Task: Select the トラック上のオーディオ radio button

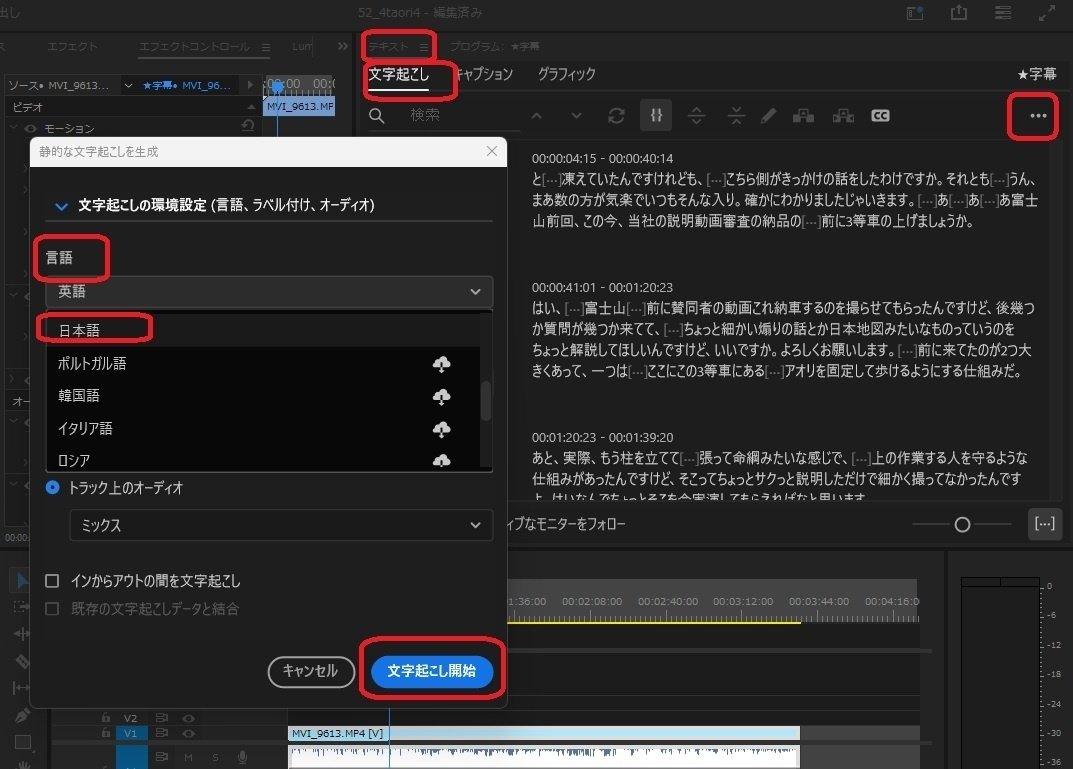Action: point(53,488)
